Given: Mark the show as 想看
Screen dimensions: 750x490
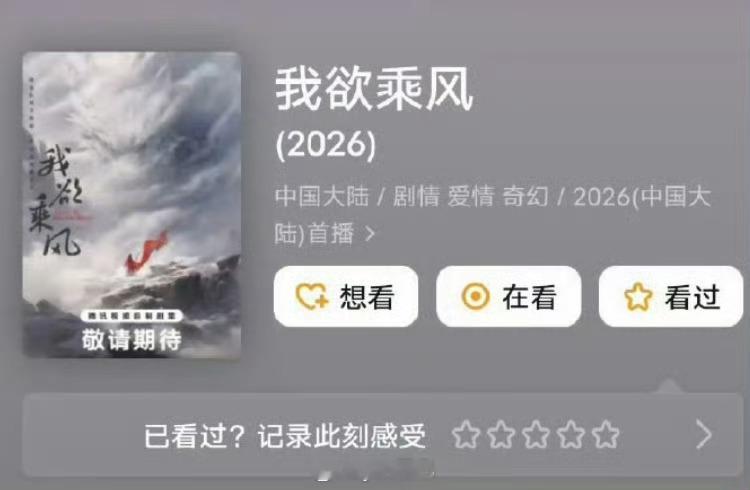Looking at the screenshot, I should click(x=346, y=297).
